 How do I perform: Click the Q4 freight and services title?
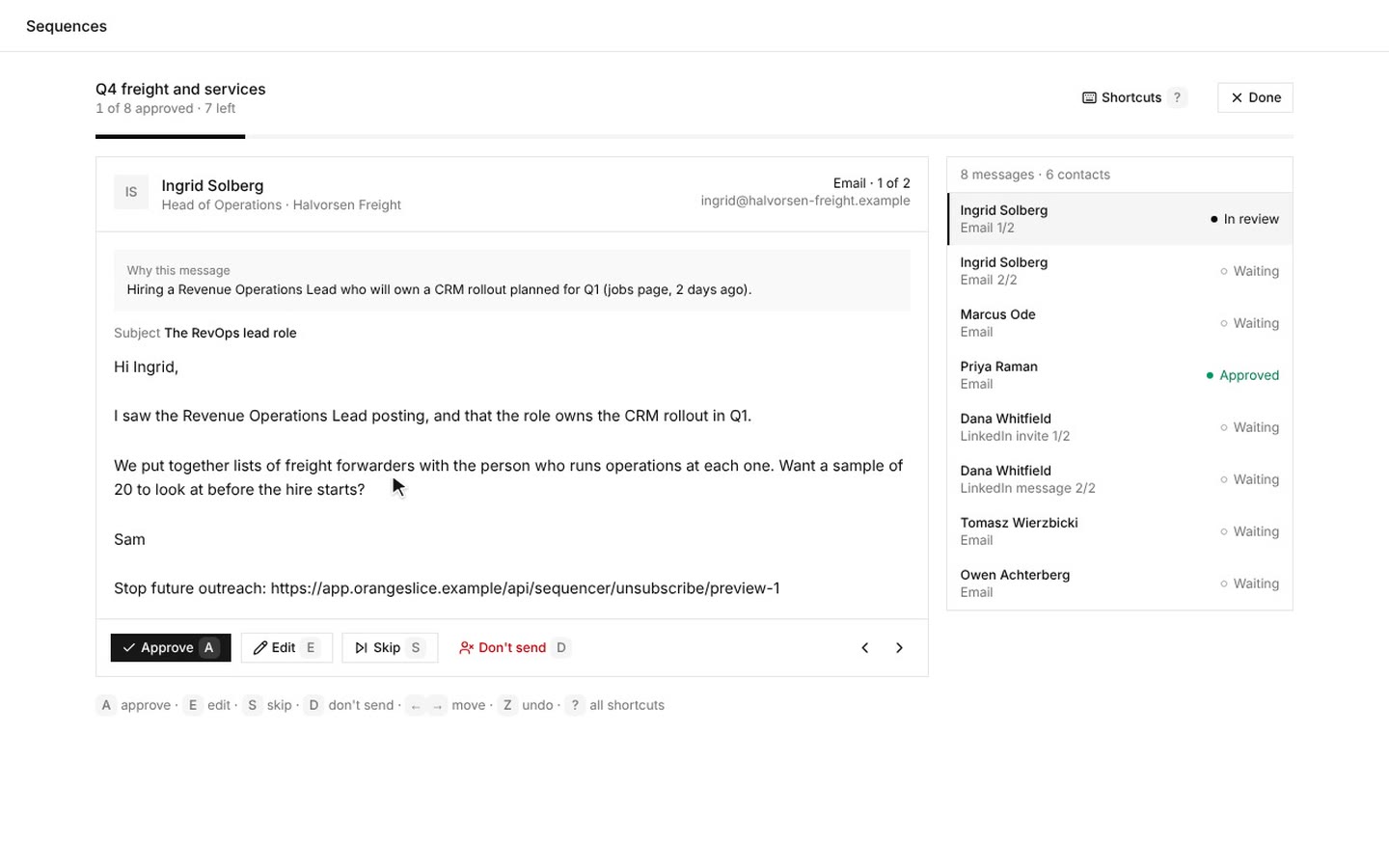point(180,89)
